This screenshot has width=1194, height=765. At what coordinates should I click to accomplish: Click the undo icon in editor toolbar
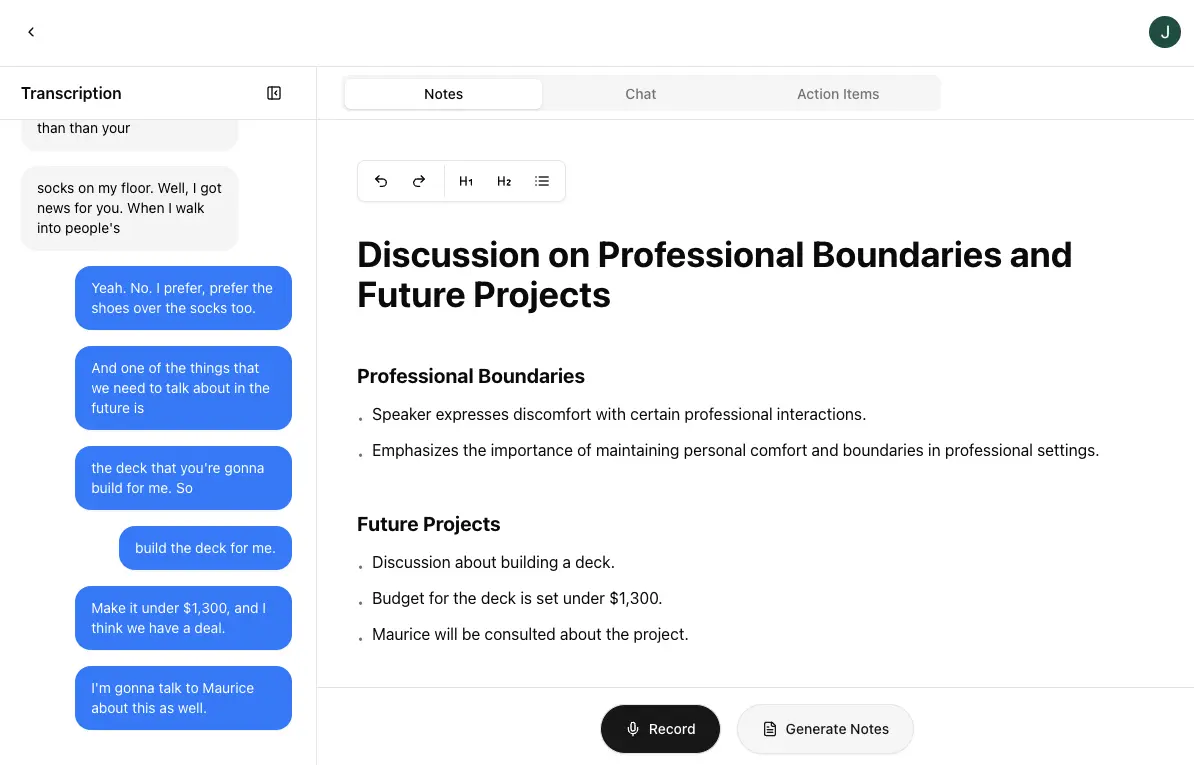381,181
